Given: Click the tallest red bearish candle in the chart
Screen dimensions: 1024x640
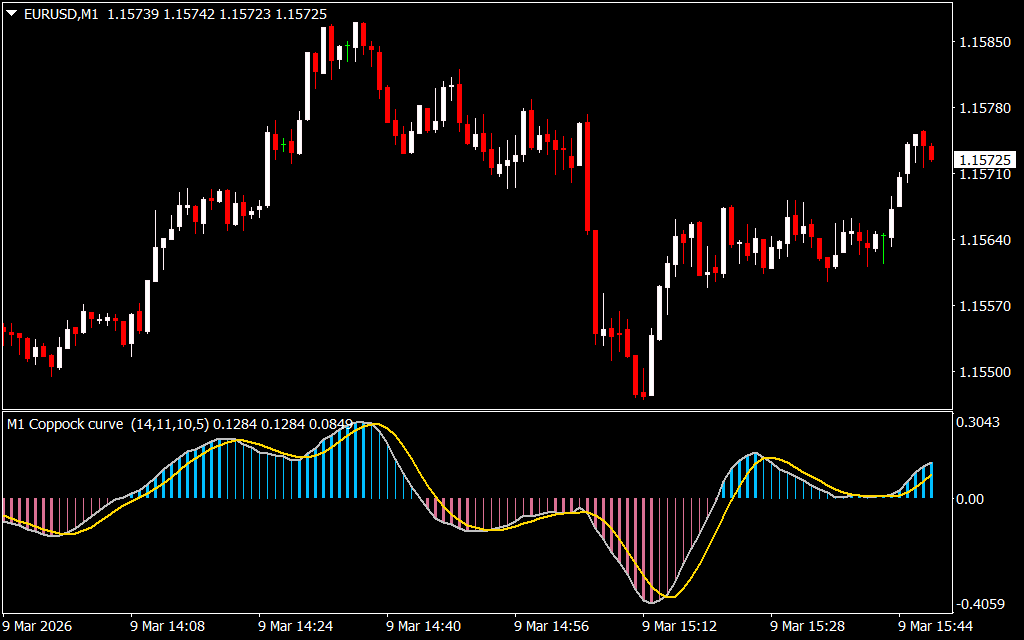Looking at the screenshot, I should click(x=587, y=176).
